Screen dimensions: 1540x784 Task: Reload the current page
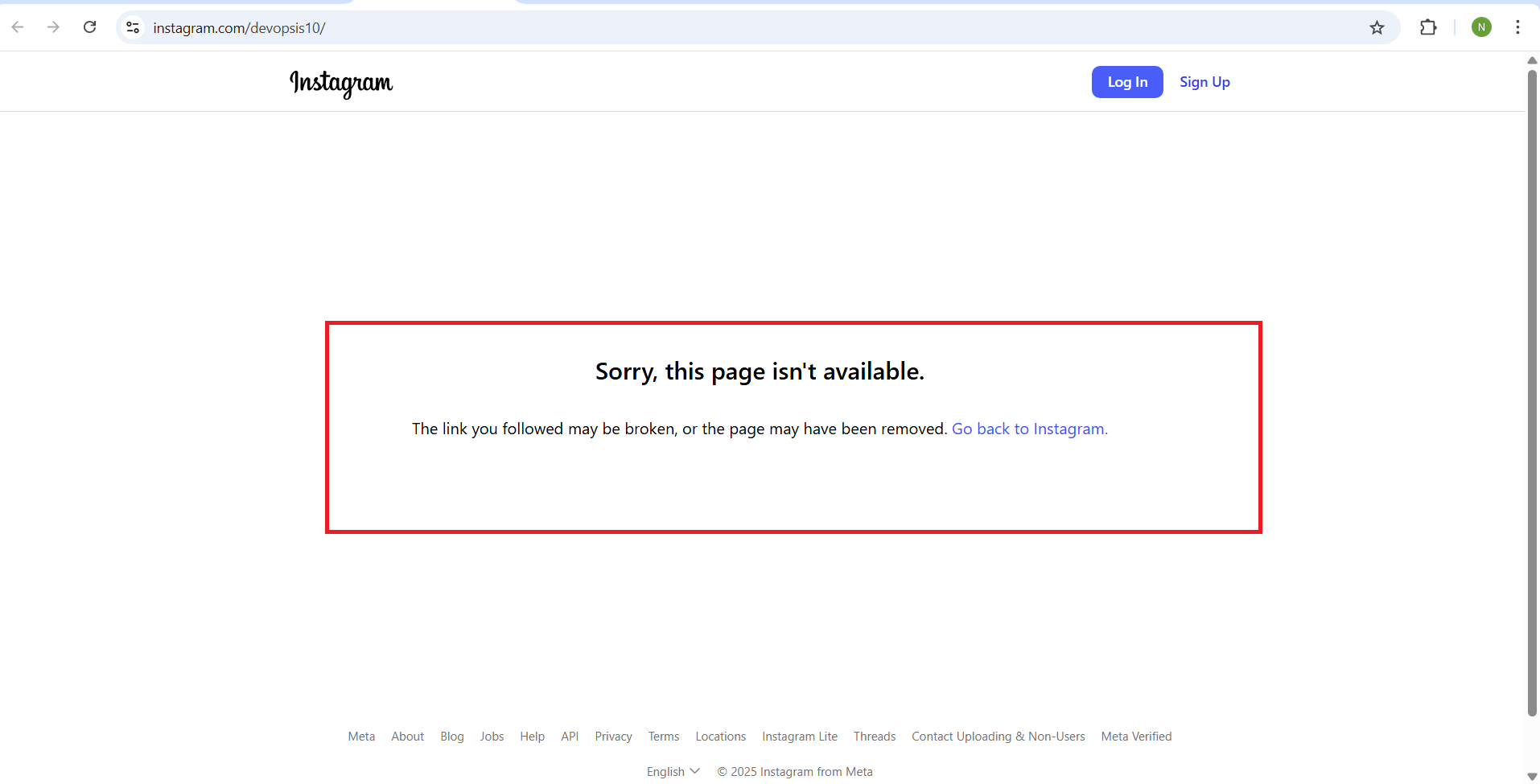tap(90, 27)
